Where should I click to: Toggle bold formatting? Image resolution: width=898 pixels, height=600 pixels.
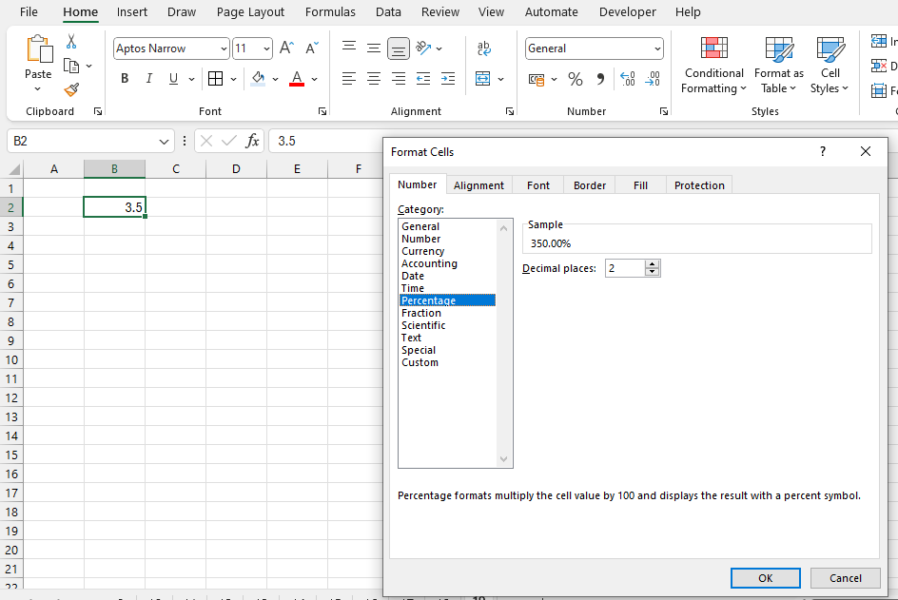pos(124,78)
